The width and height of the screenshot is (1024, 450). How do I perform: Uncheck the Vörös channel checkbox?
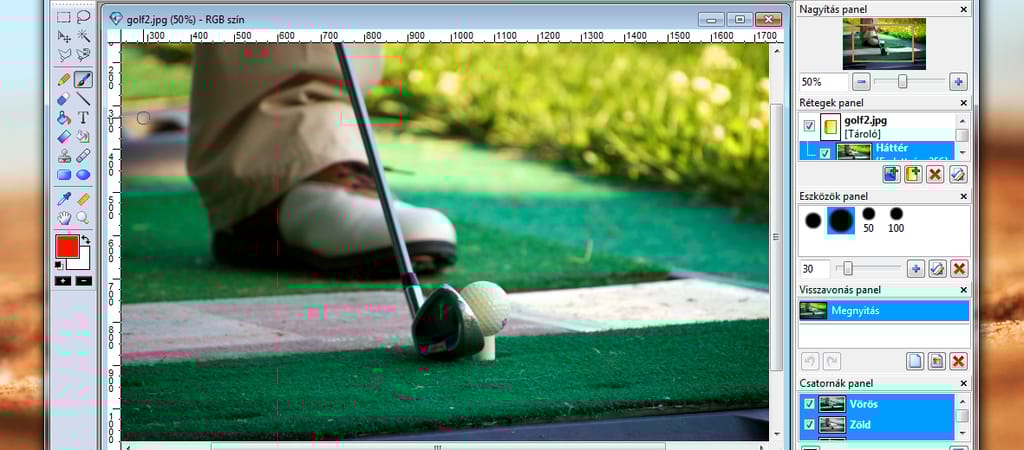[x=809, y=404]
